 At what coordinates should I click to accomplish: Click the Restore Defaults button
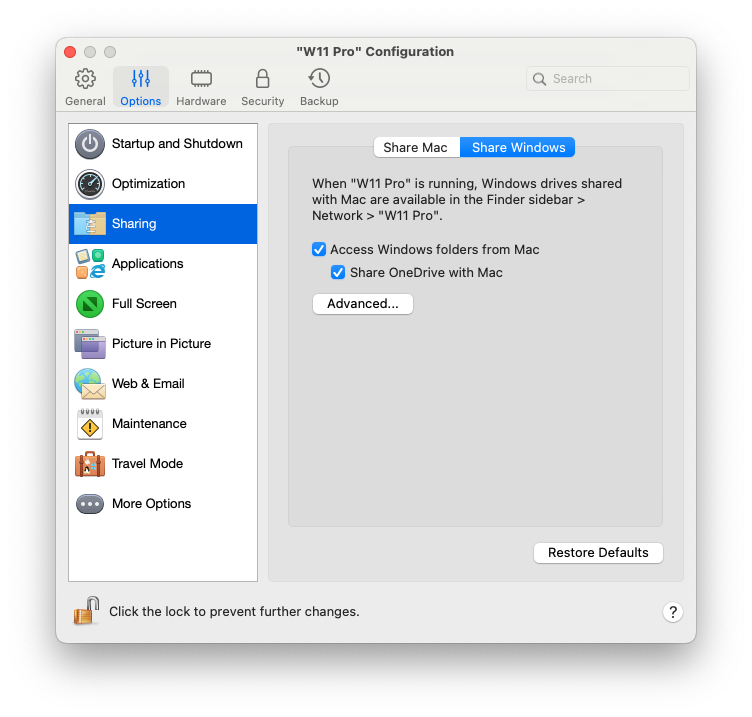click(x=598, y=553)
